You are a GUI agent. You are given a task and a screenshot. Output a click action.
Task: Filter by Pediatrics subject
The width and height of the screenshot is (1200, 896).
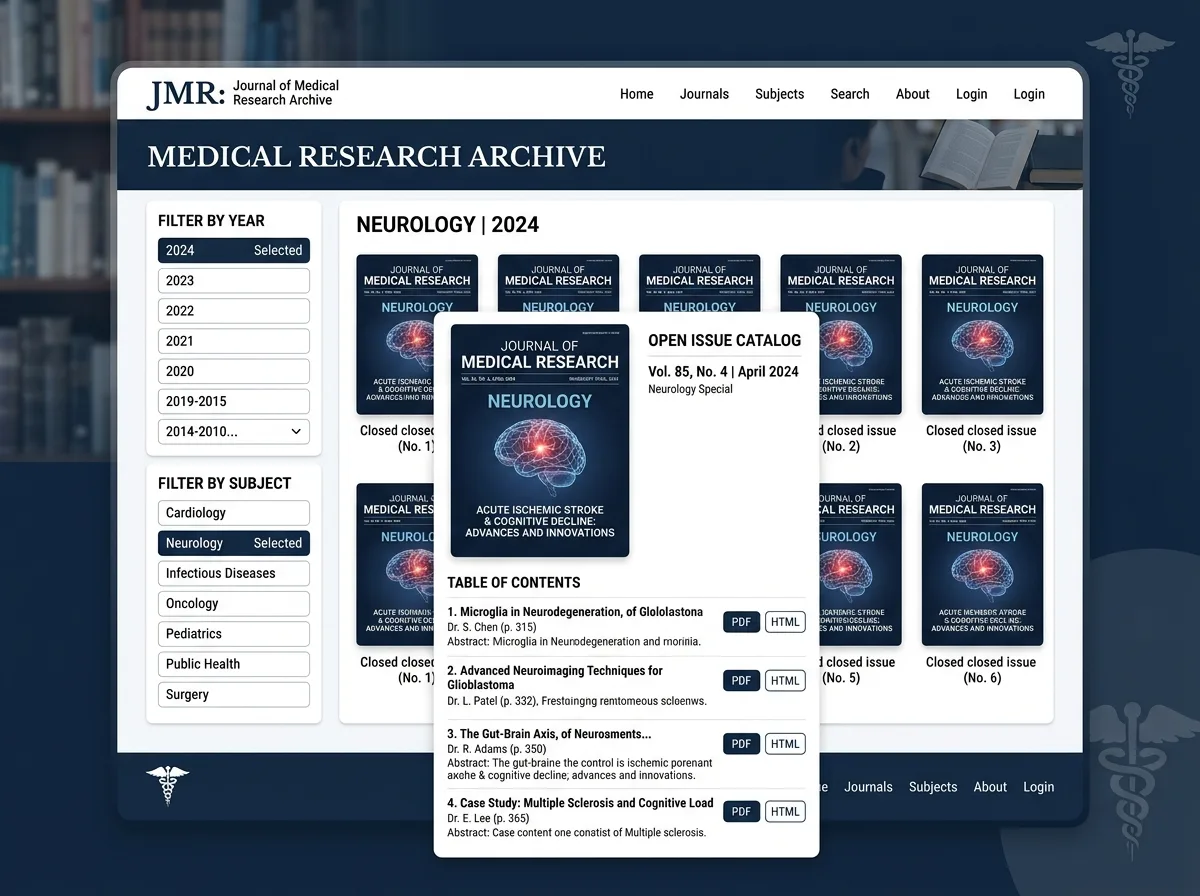coord(234,634)
